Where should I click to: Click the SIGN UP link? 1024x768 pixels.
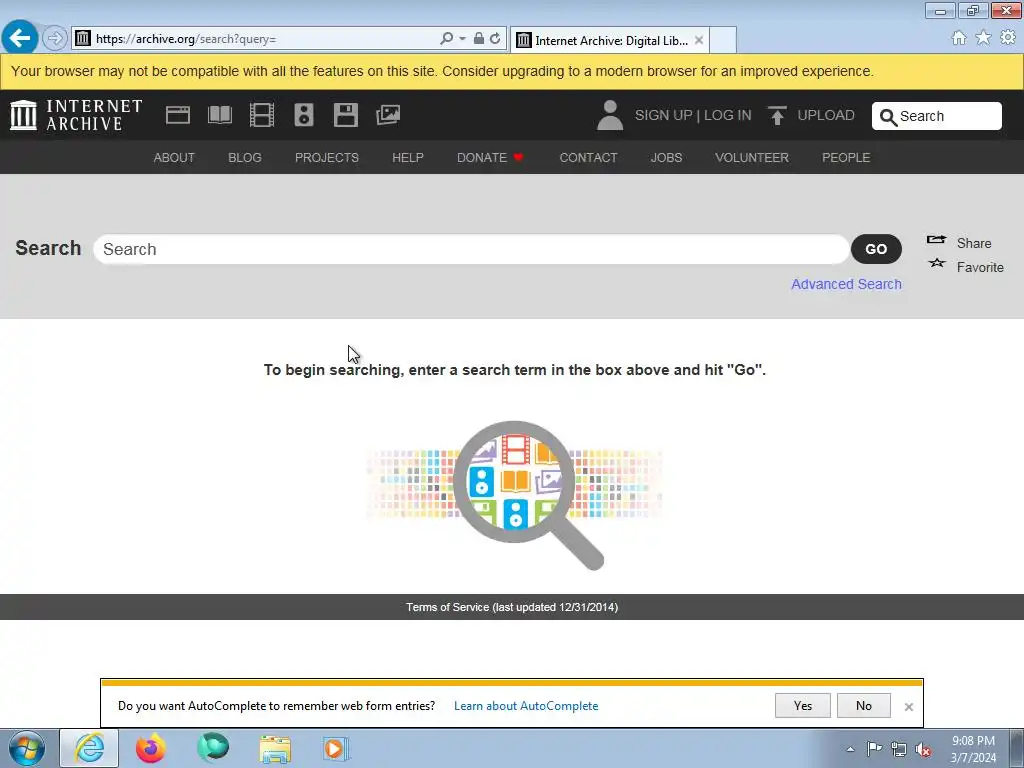point(664,116)
